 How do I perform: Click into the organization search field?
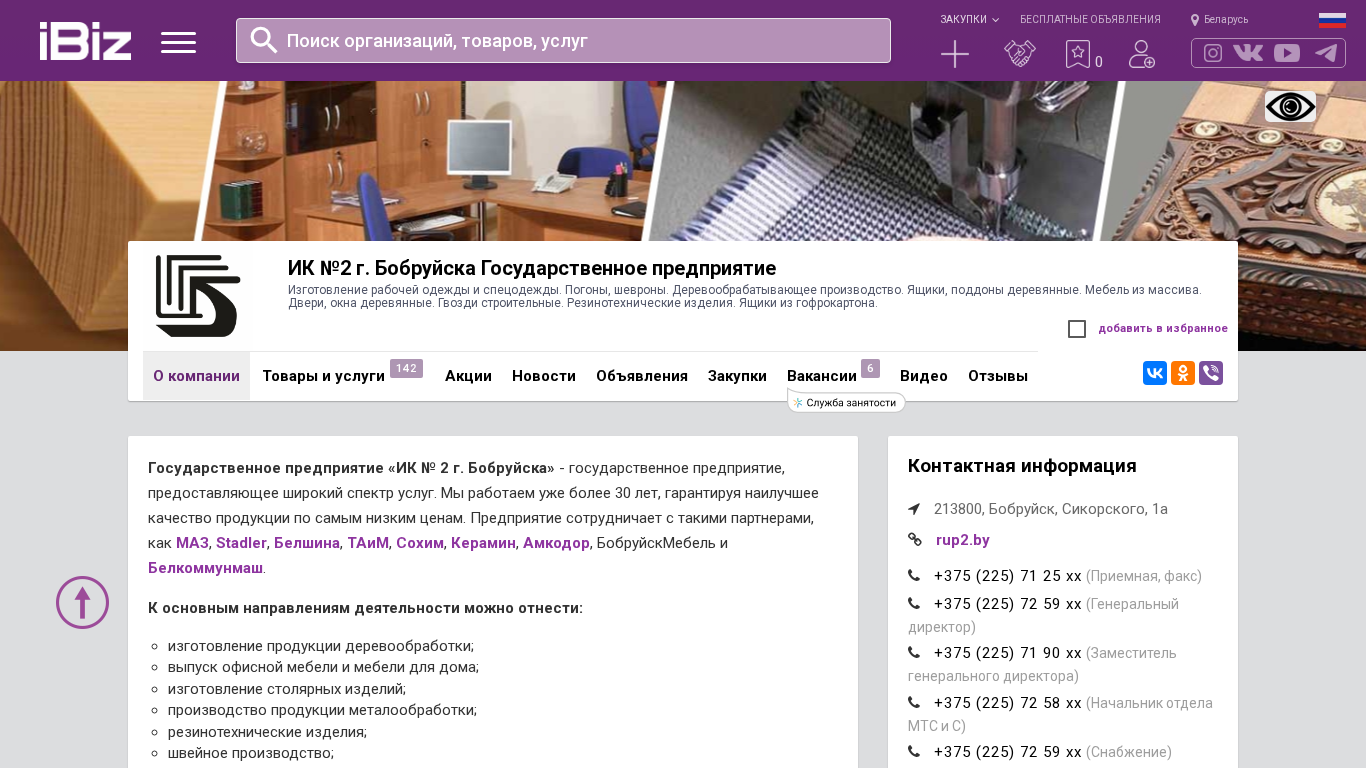(563, 40)
